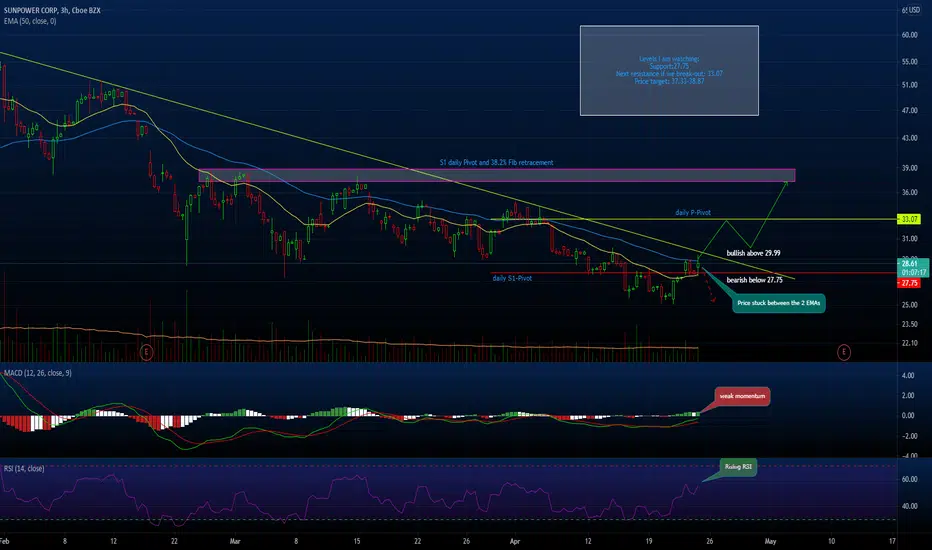Click the MACD axis 2.00 value
Screen dimensions: 932x550
pos(908,395)
